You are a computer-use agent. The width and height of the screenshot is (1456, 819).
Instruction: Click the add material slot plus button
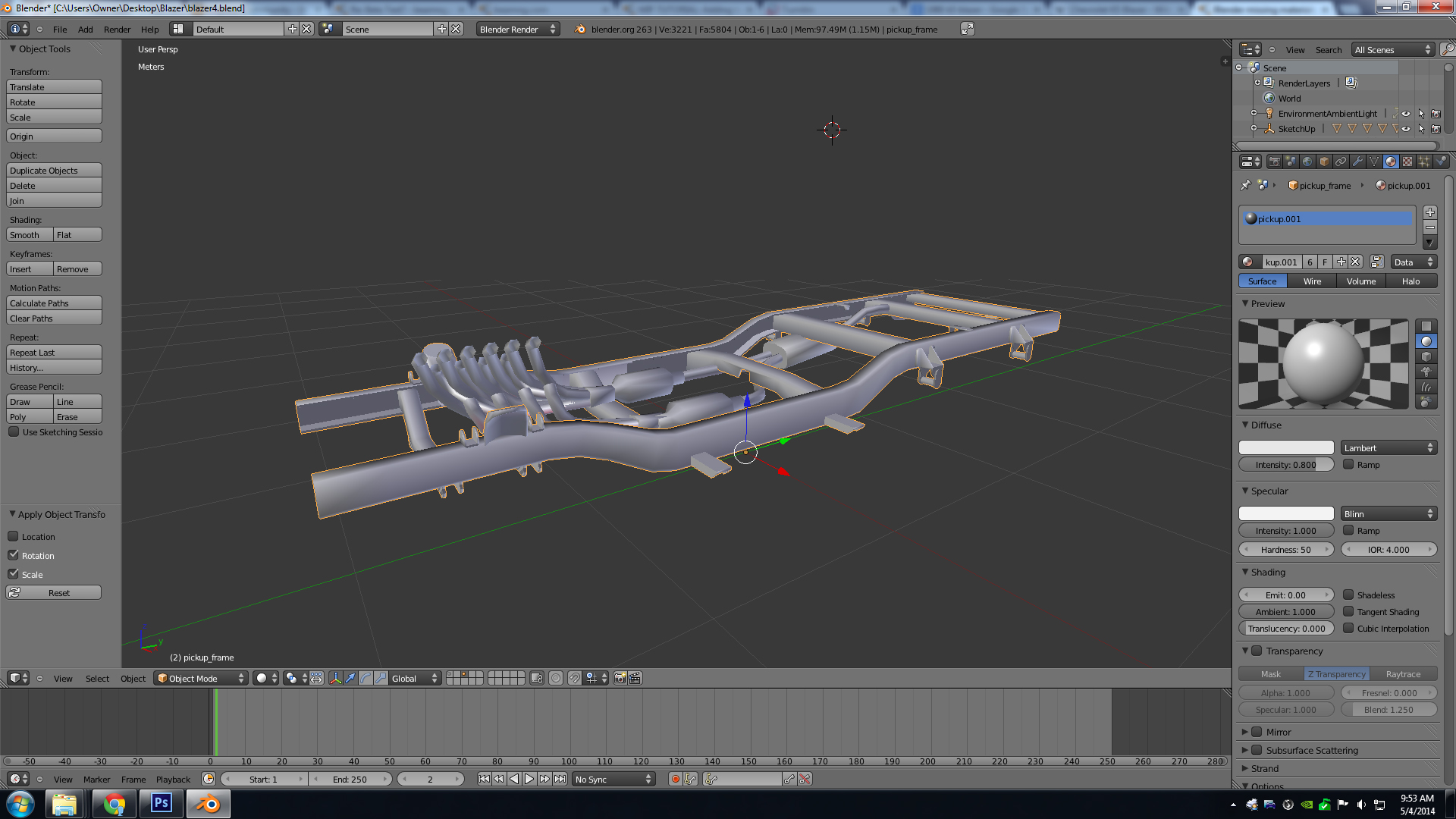coord(1429,212)
